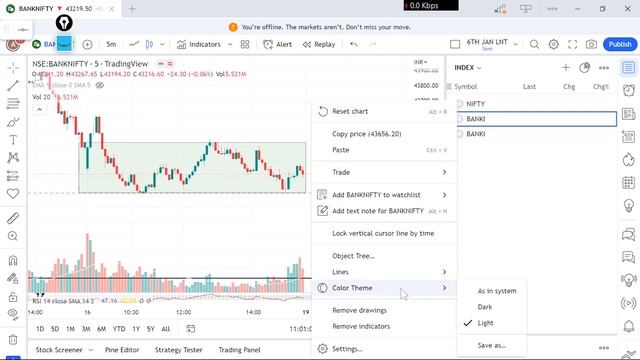This screenshot has height=360, width=640.
Task: Switch to the Pine Editor tab
Action: click(x=122, y=350)
